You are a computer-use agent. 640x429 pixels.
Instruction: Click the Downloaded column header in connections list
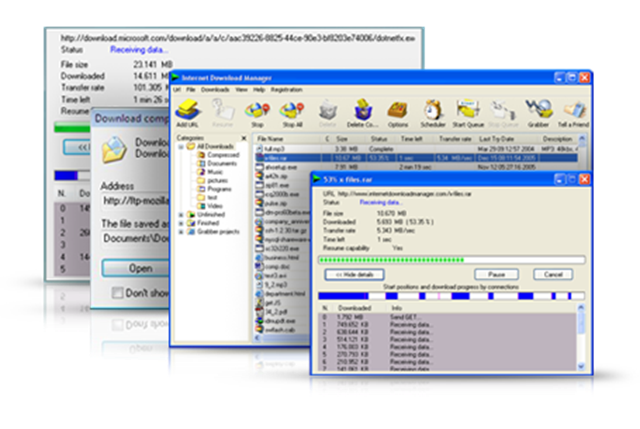(354, 308)
